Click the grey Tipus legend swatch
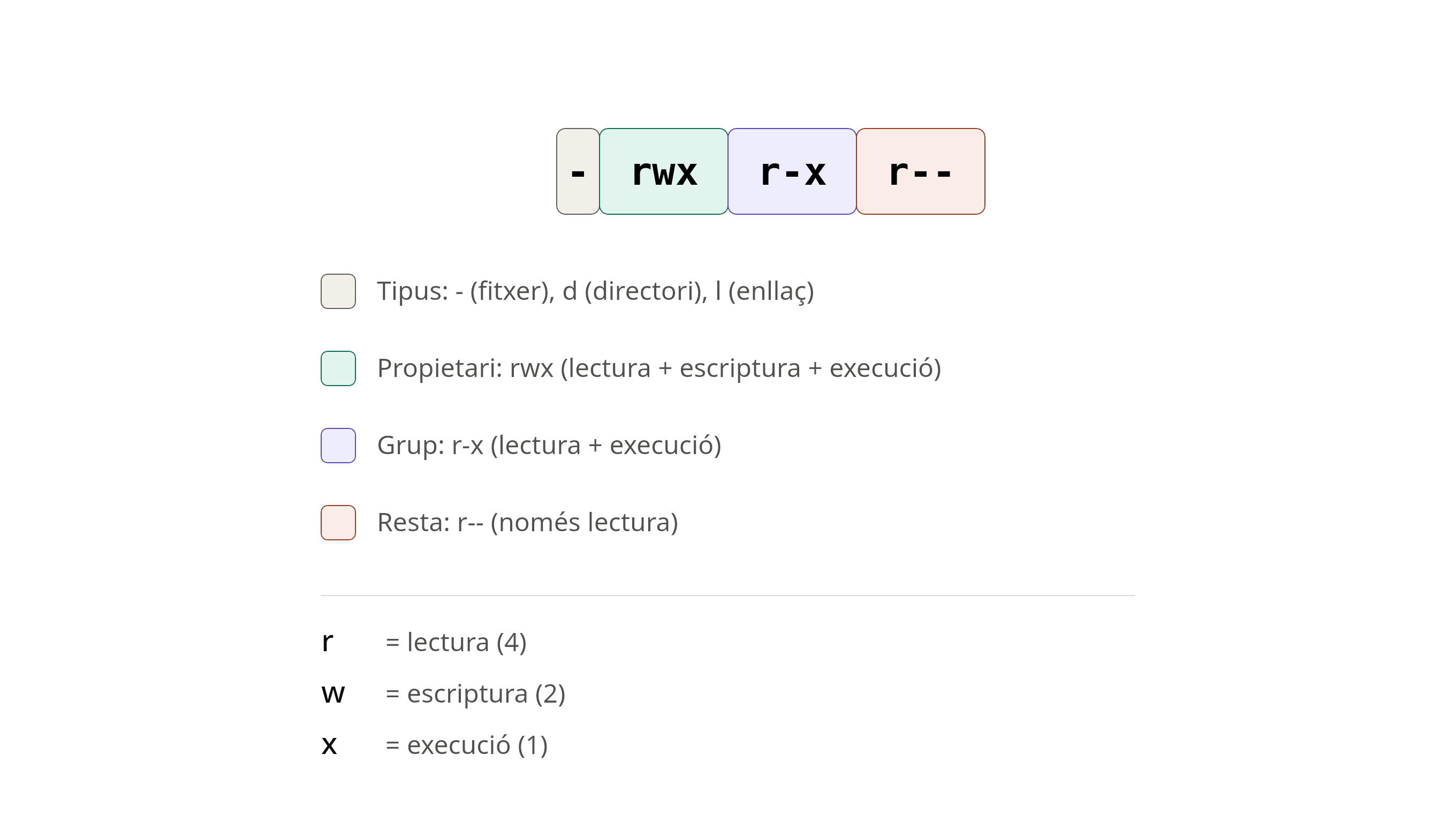The height and width of the screenshot is (814, 1456). click(x=338, y=291)
